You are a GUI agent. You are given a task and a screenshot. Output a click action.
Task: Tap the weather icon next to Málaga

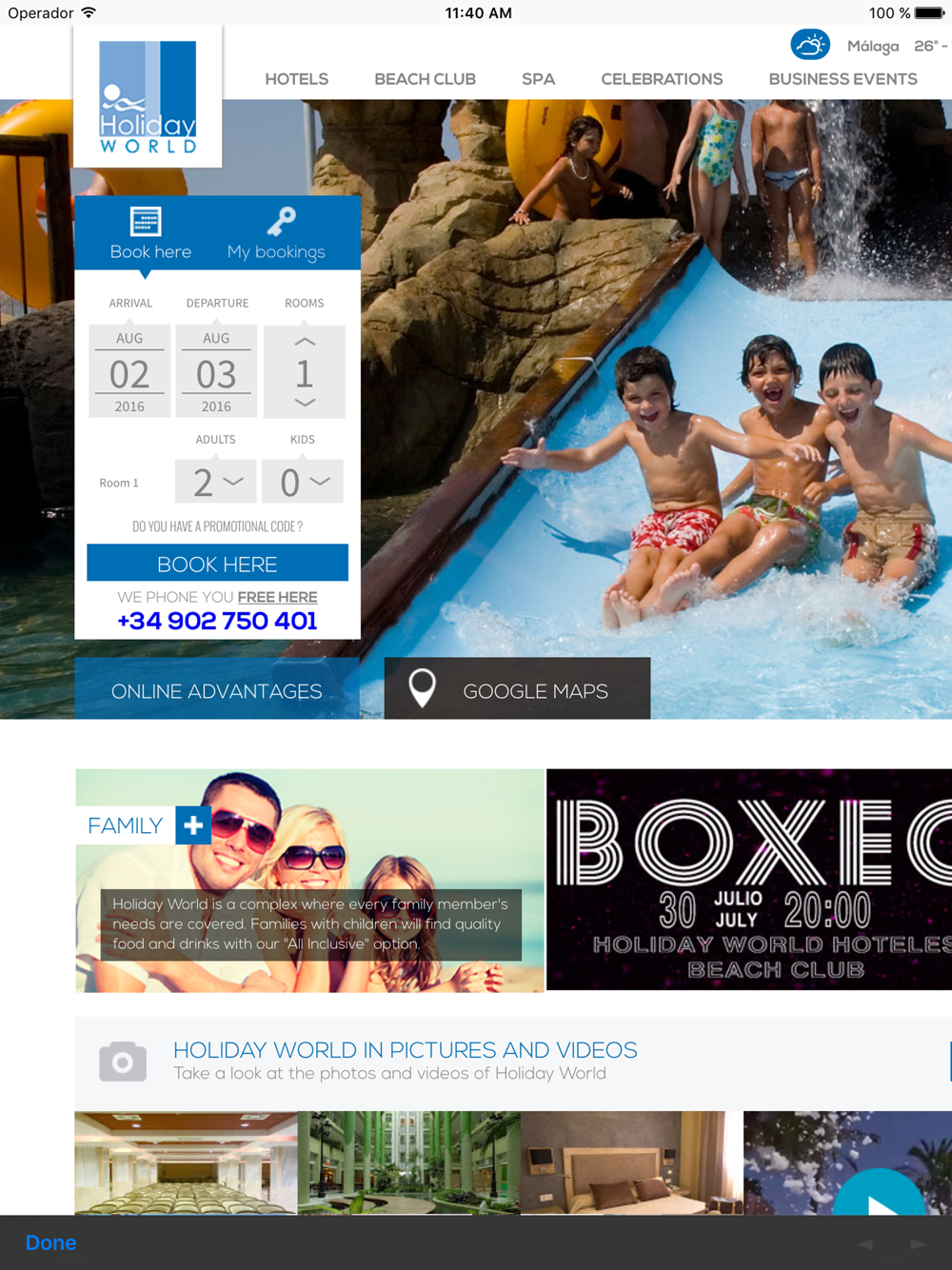pos(809,45)
